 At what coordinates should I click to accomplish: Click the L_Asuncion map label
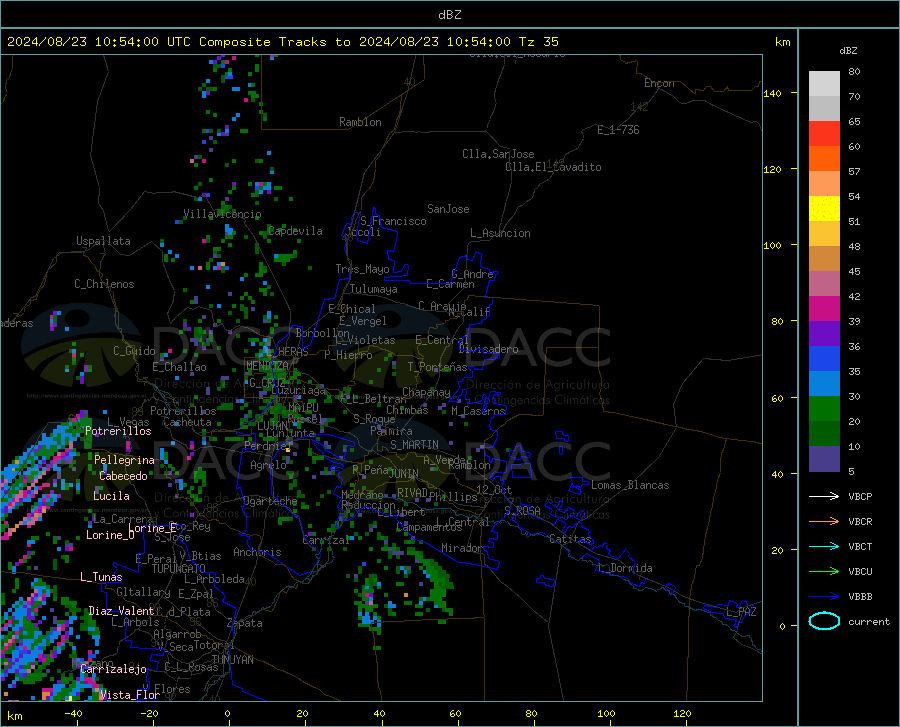[500, 233]
